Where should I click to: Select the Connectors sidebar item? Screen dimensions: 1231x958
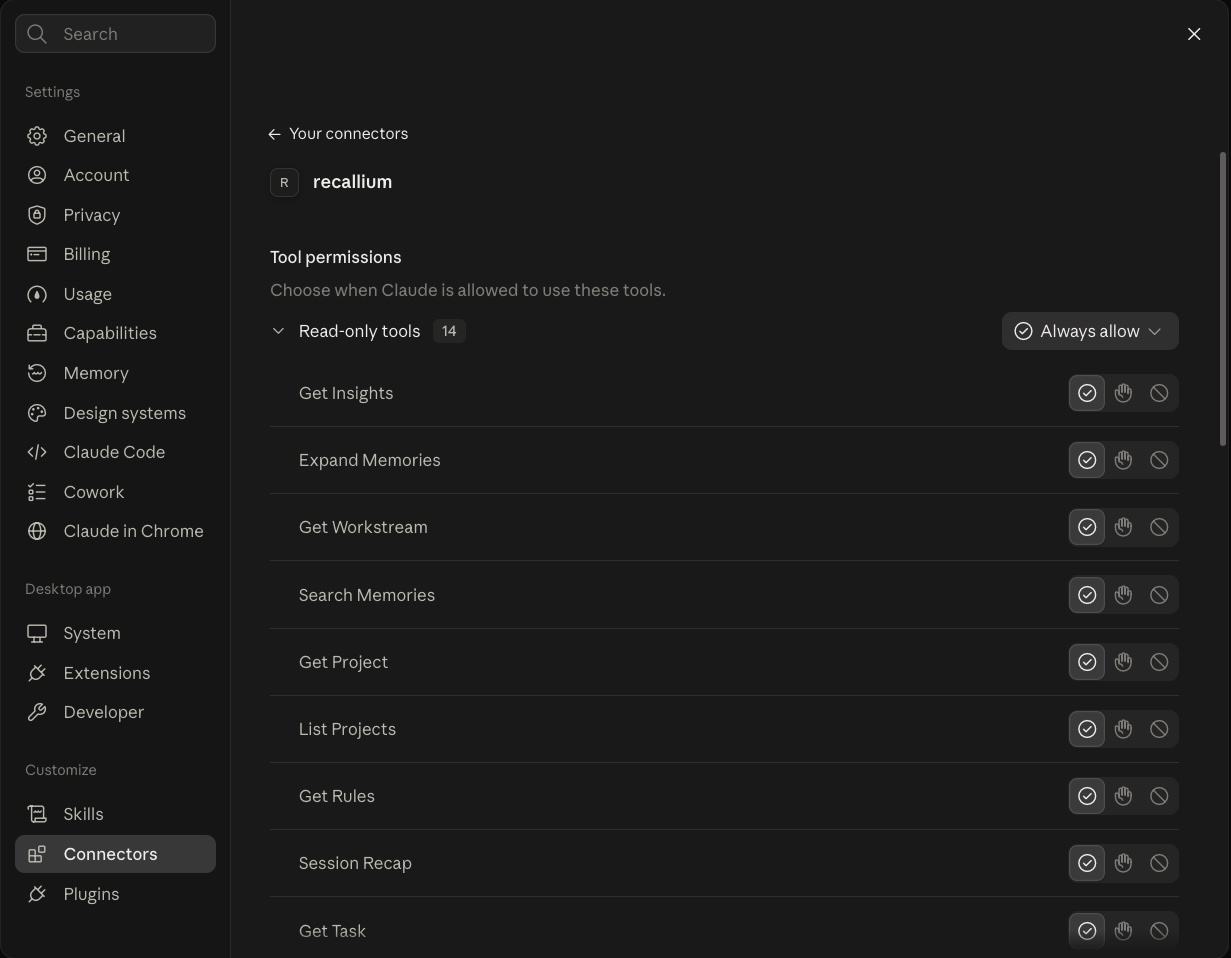(115, 854)
